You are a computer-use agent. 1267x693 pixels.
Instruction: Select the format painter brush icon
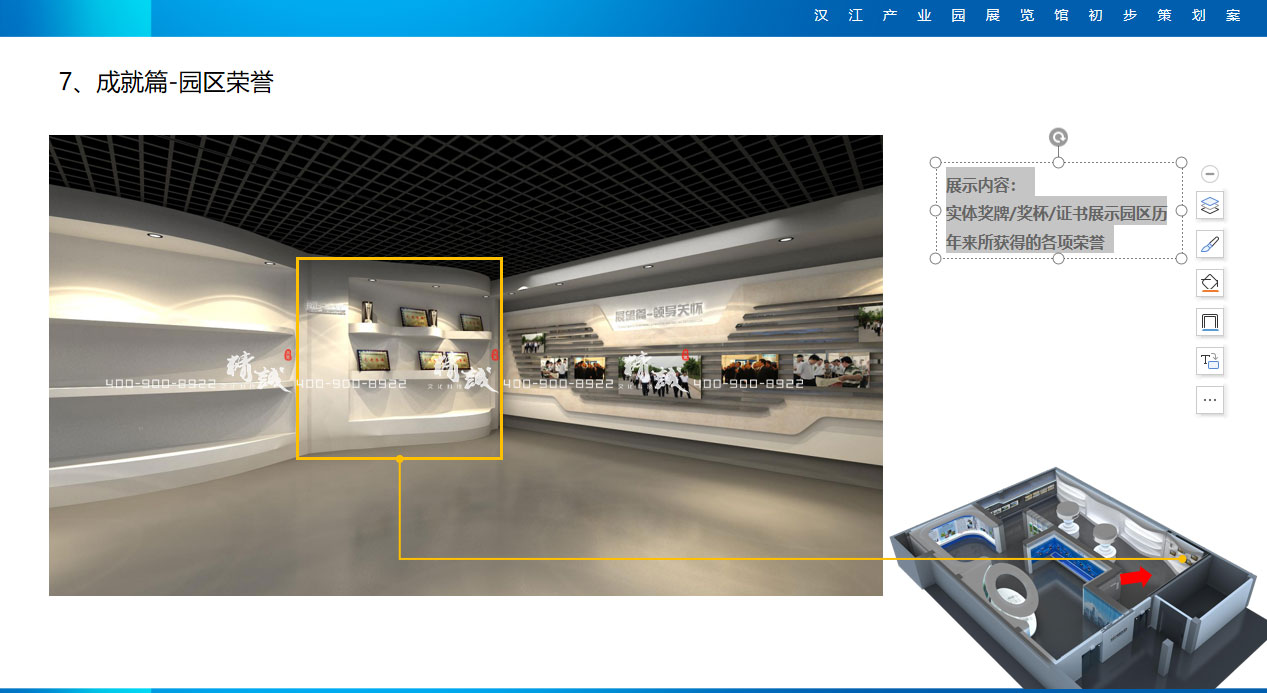click(1209, 245)
